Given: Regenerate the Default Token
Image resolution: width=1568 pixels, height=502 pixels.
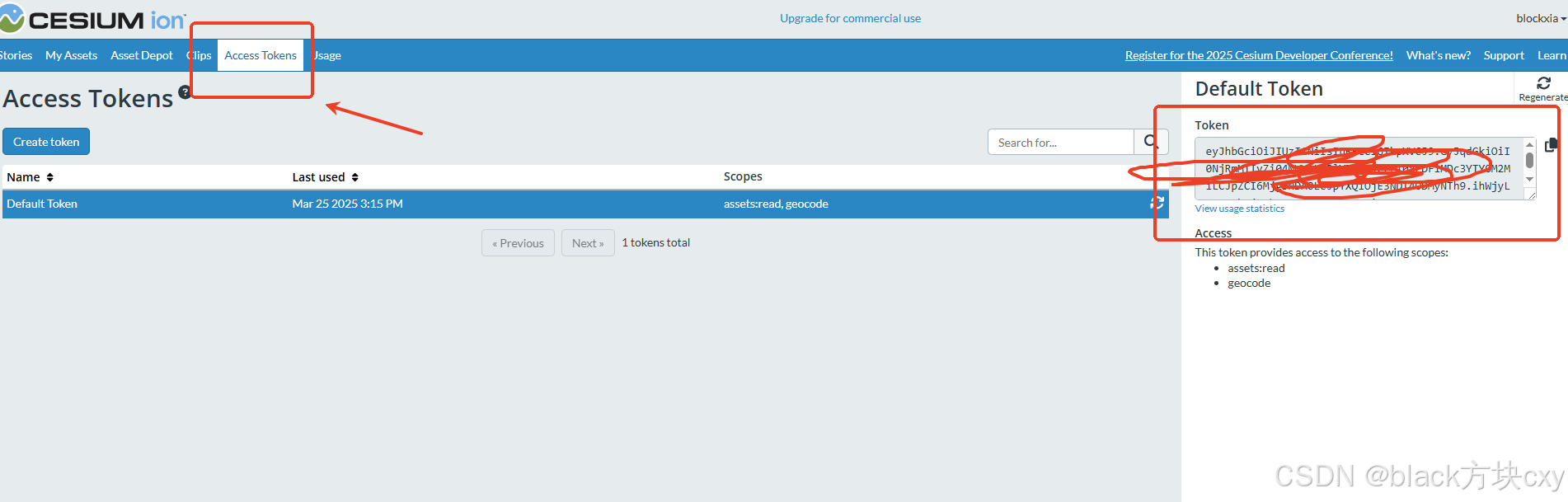Looking at the screenshot, I should (1543, 89).
